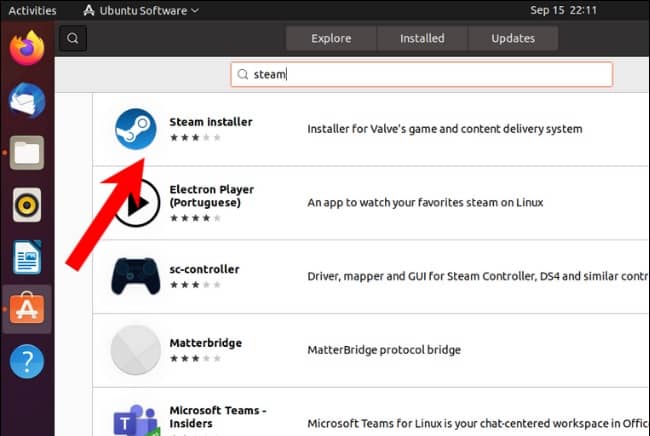Open the Files manager dock icon

(27, 153)
